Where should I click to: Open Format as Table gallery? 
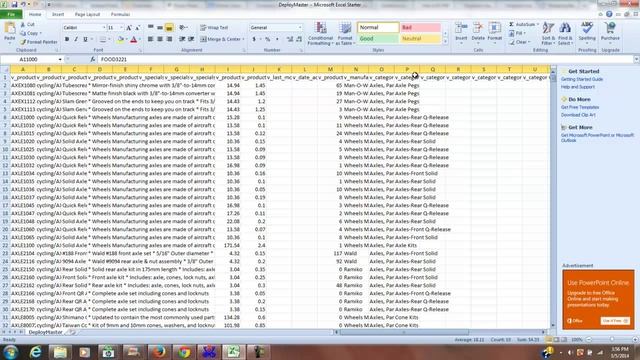click(345, 33)
